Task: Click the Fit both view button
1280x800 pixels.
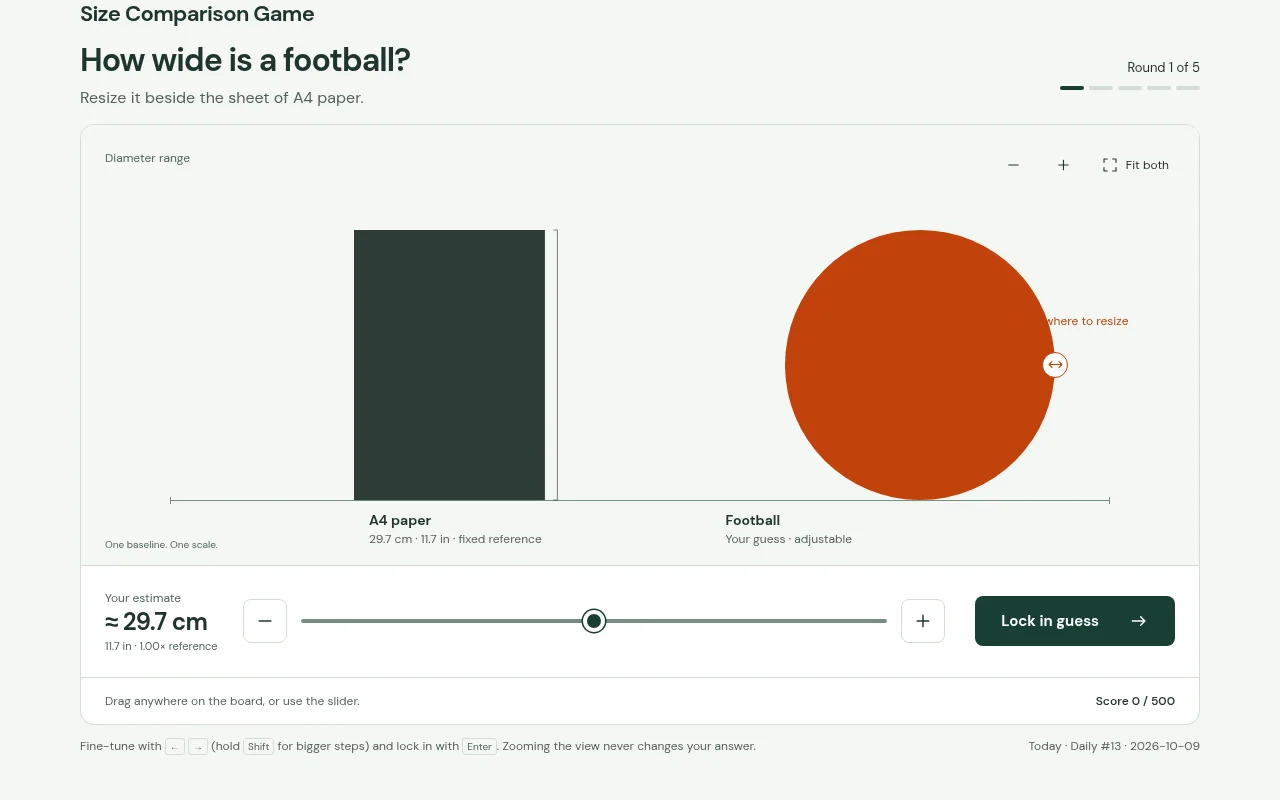Action: pyautogui.click(x=1135, y=165)
